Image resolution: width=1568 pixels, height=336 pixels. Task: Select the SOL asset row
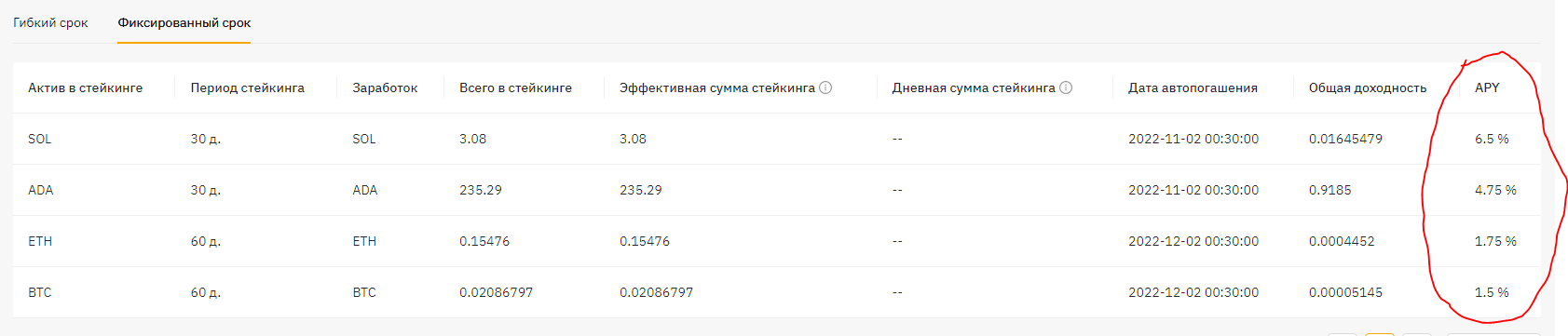(777, 139)
